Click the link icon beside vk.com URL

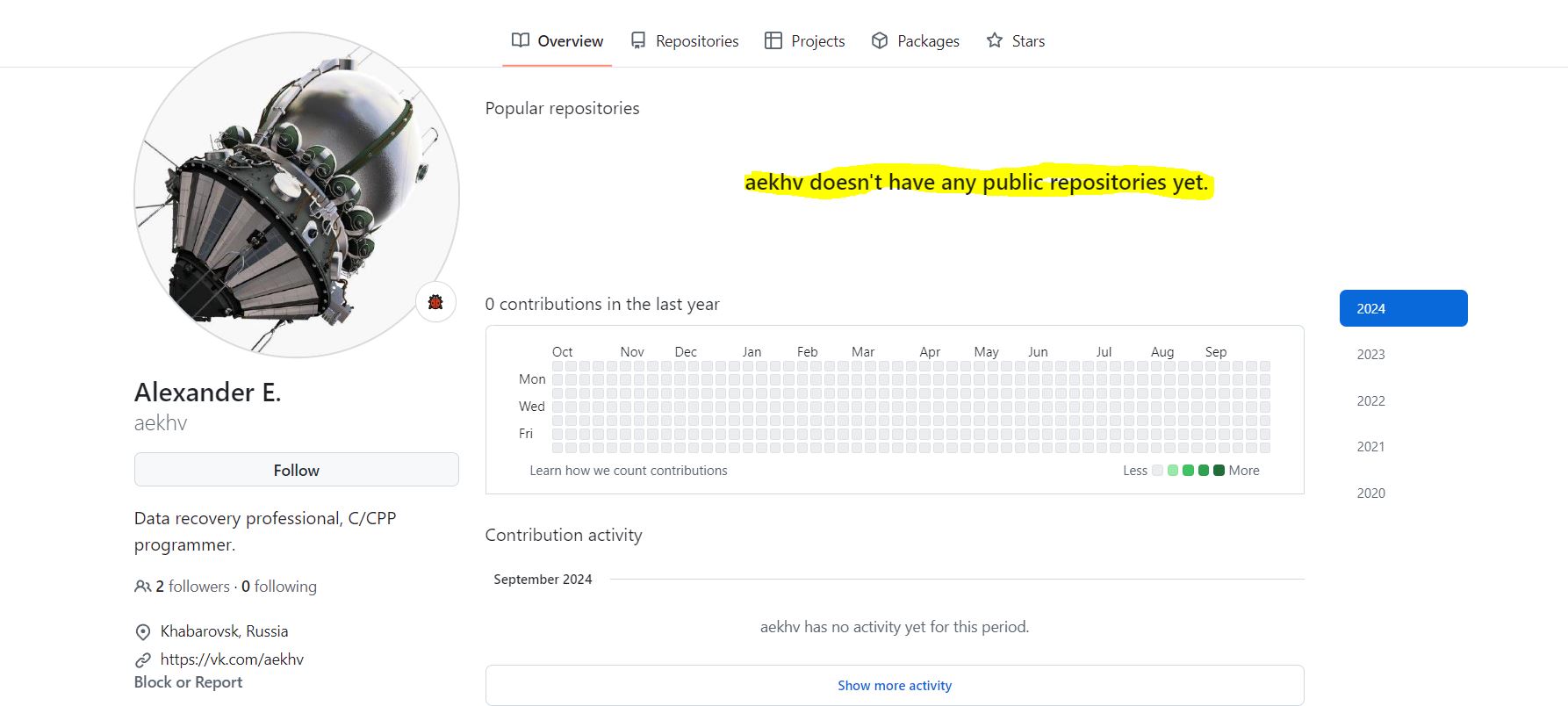pos(143,659)
